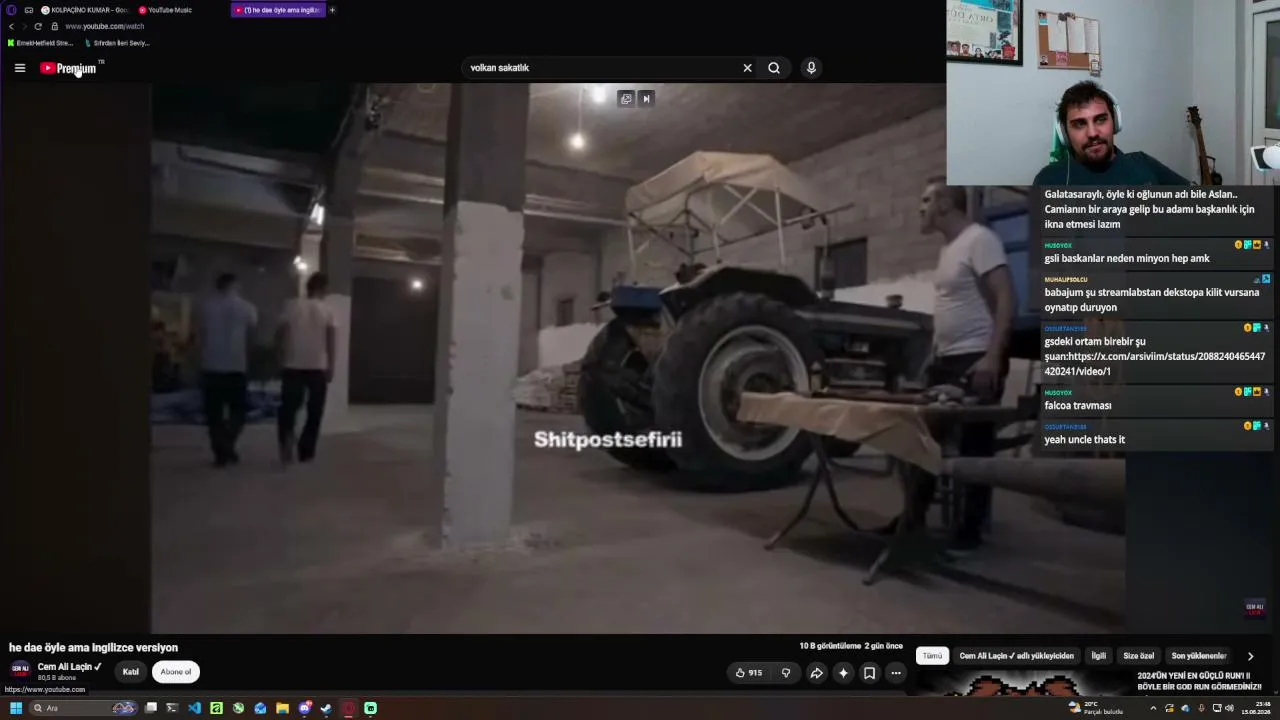This screenshot has height=720, width=1280.
Task: Open the Sıfırdan İleri Seviy... bookmark
Action: click(x=117, y=43)
